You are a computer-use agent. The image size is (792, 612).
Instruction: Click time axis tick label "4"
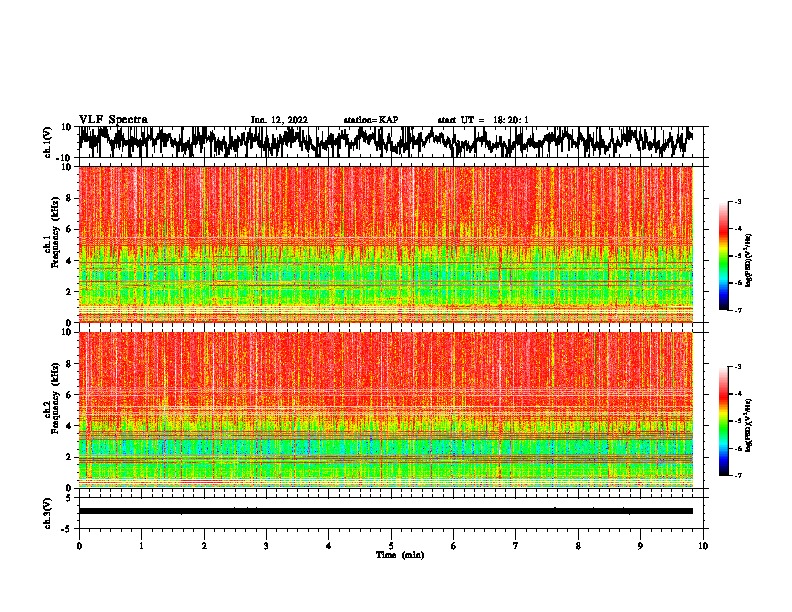click(329, 546)
